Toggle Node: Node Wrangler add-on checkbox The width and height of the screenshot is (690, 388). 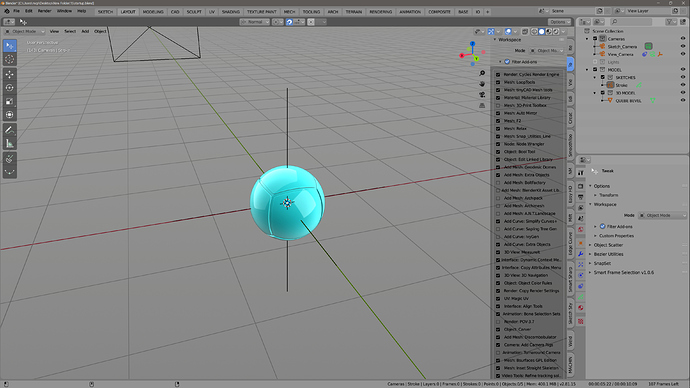point(498,144)
